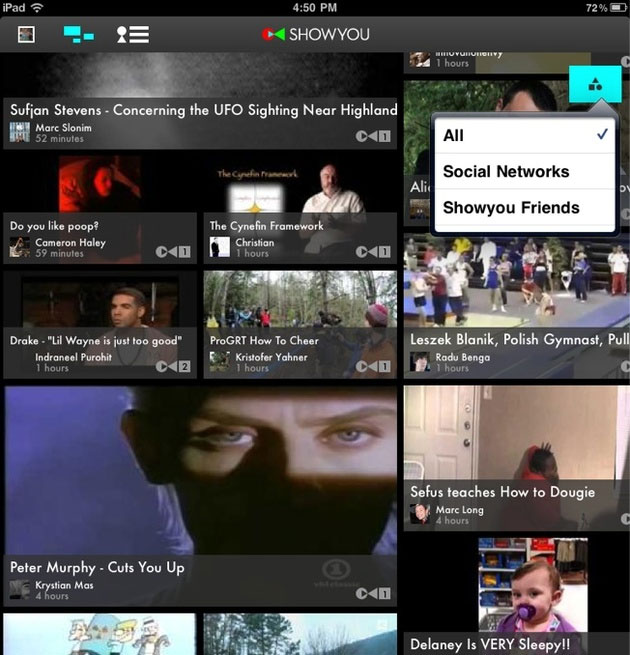Tap share count icon on Drake video
Screen dimensions: 630x655
173,366
